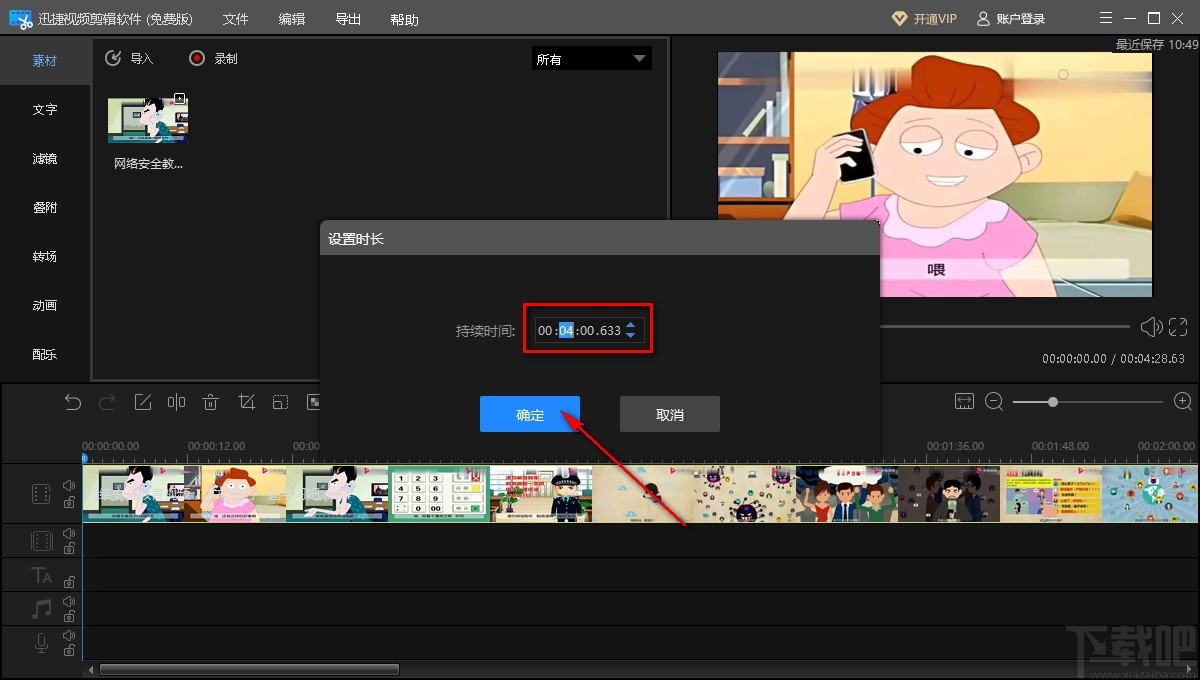Viewport: 1200px width, 680px height.
Task: Click the 00:01:48.00 ruler mark
Action: [1061, 446]
